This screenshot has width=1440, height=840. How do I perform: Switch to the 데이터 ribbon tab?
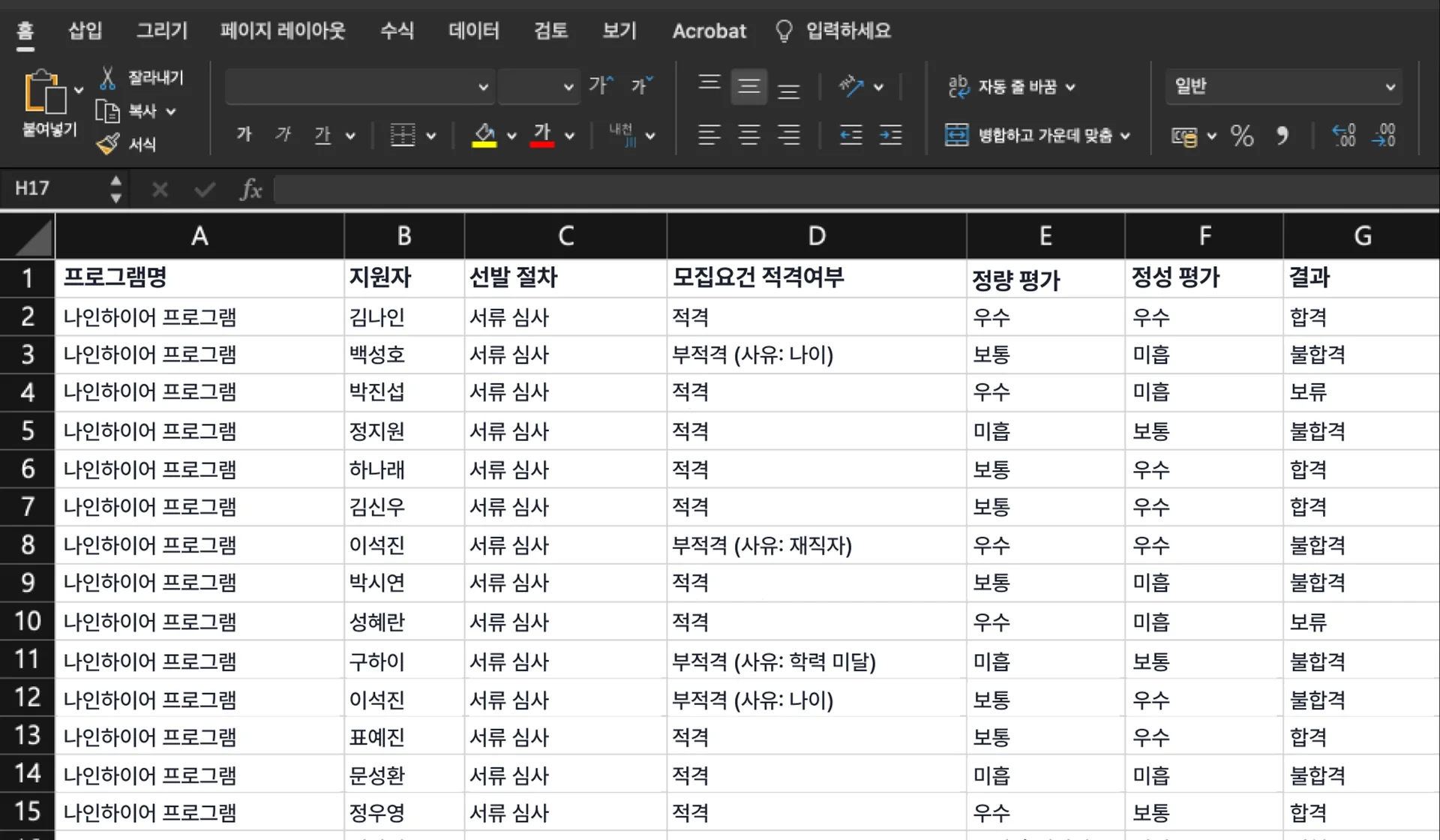(x=472, y=31)
